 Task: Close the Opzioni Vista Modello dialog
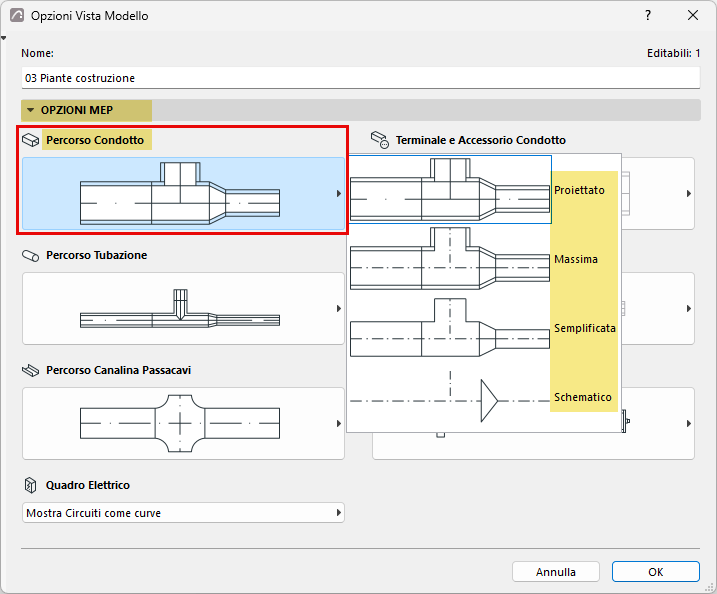693,16
